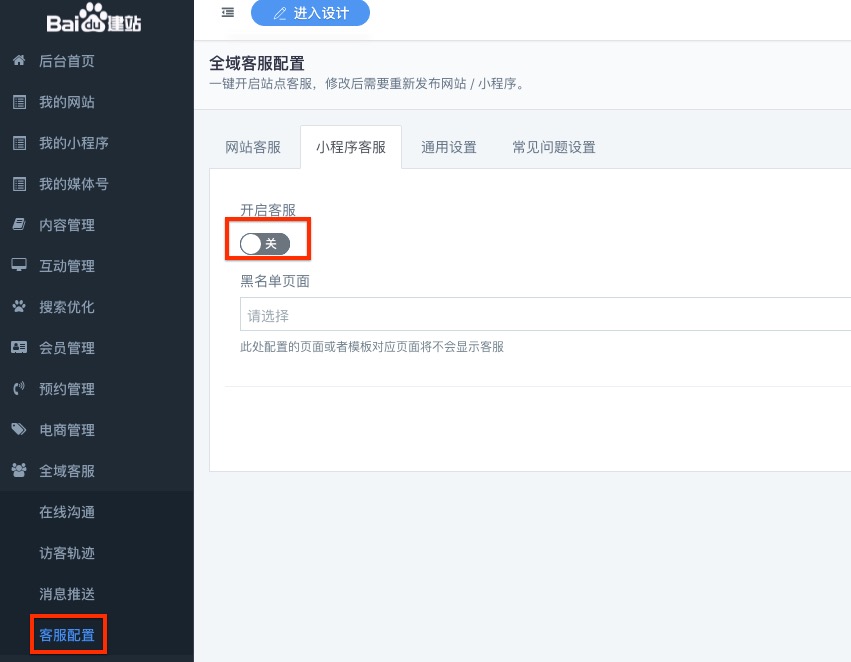Expand the 我的小程序 sidebar menu
This screenshot has width=851, height=662.
[73, 143]
